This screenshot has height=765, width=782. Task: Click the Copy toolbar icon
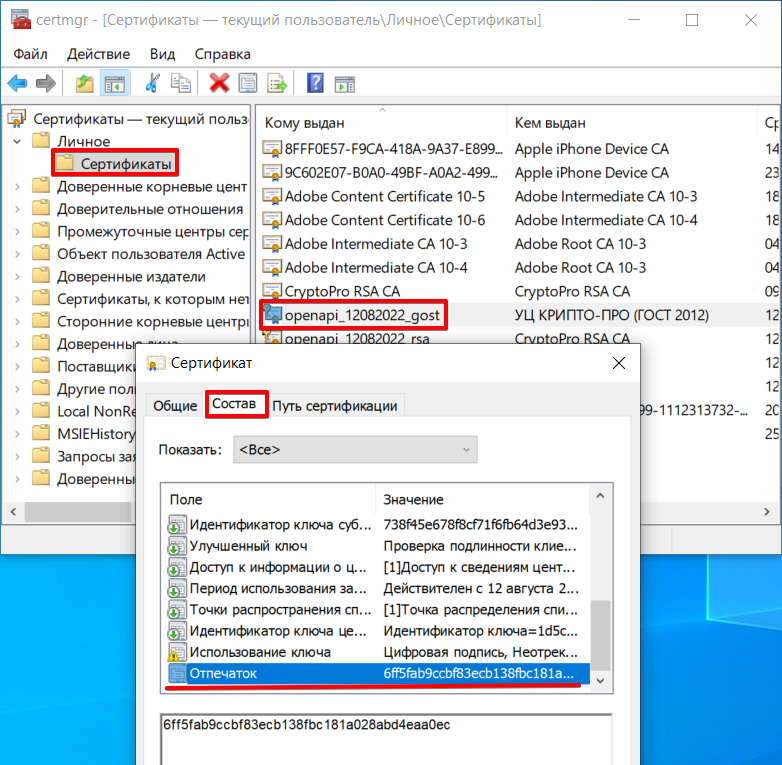[181, 83]
